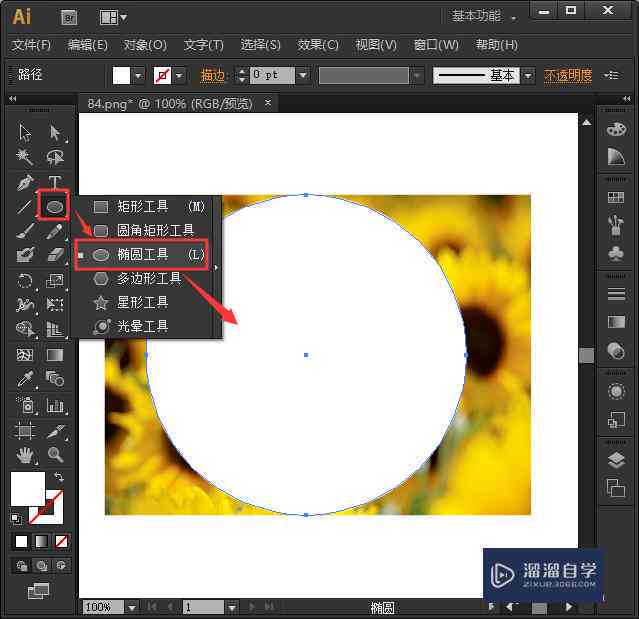Click the control bar stroke swatch
This screenshot has height=619, width=639.
tap(162, 76)
